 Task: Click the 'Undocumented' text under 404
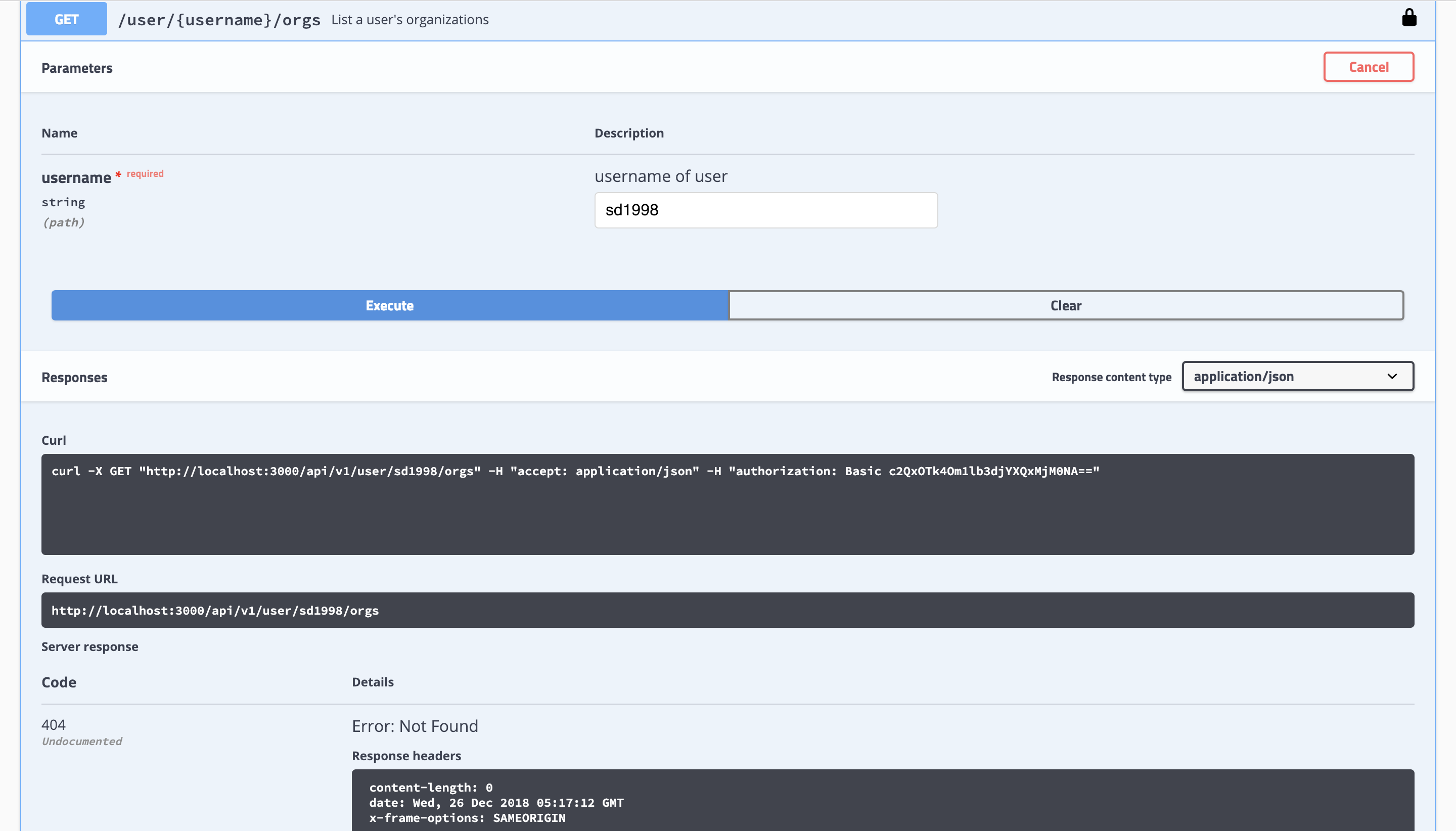(81, 741)
